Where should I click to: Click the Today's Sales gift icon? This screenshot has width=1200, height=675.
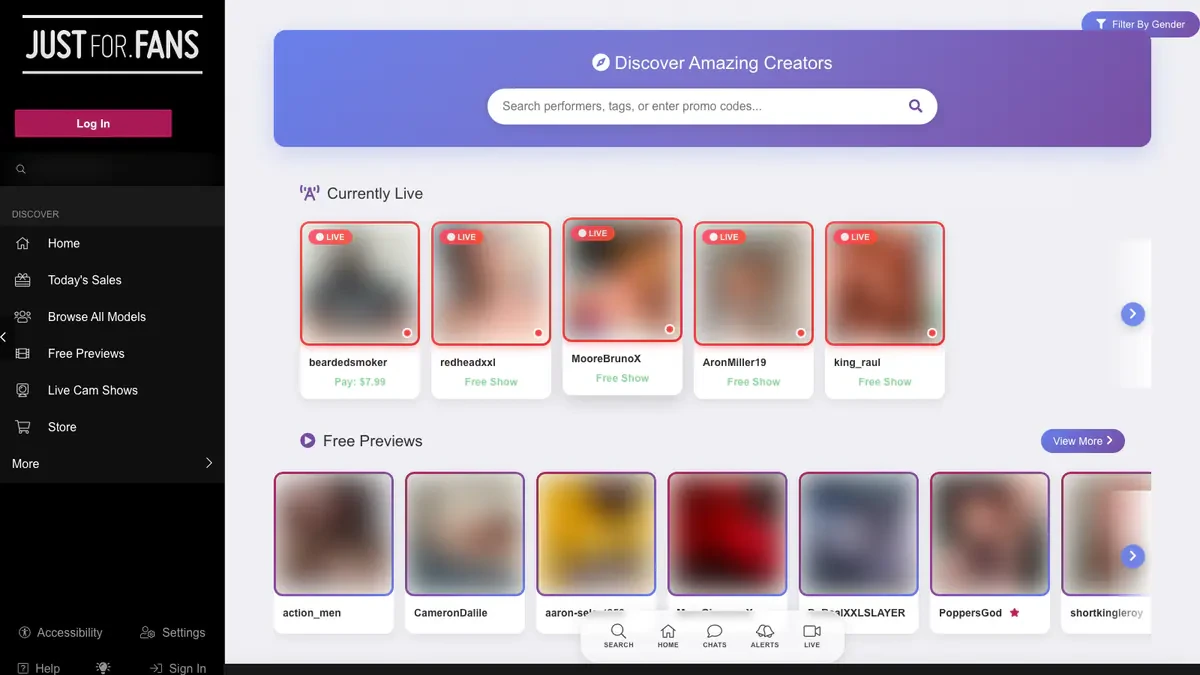point(23,280)
